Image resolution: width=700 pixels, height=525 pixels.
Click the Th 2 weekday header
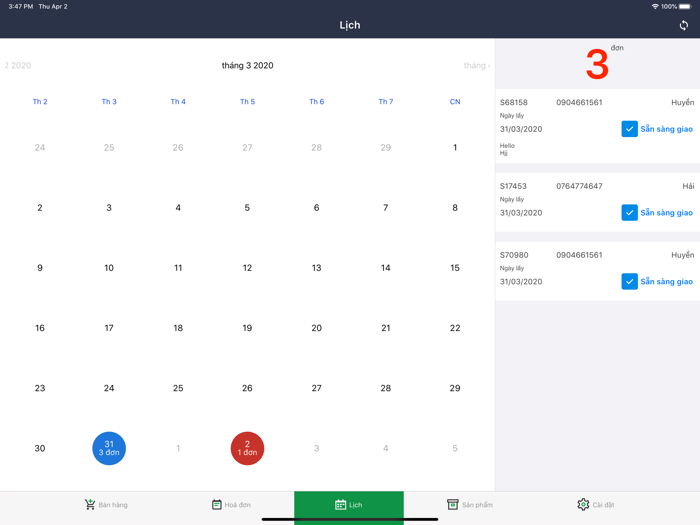pos(40,102)
